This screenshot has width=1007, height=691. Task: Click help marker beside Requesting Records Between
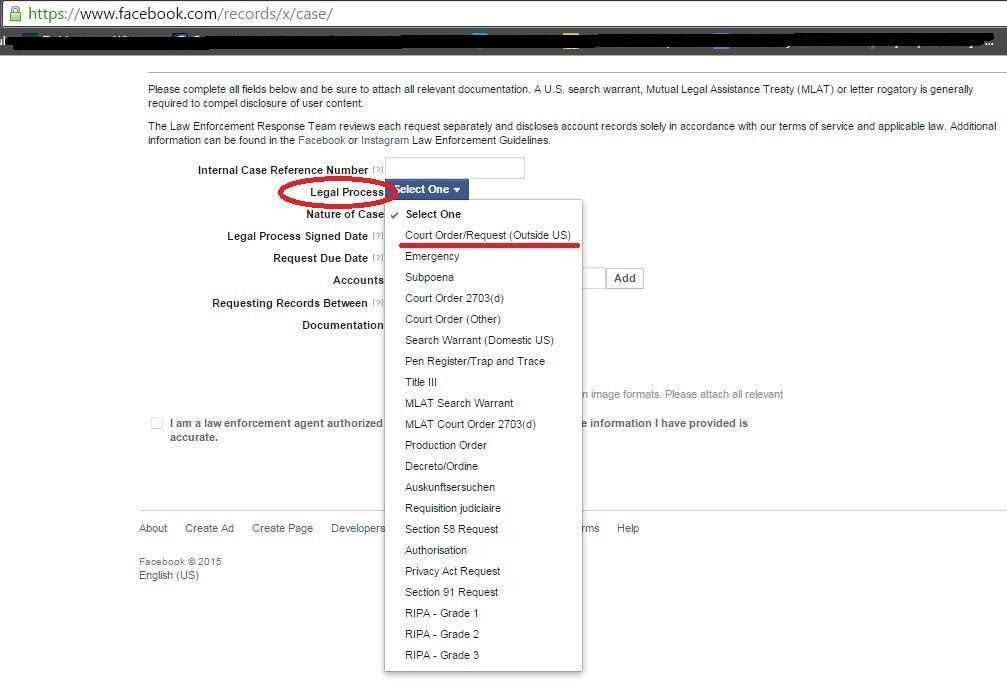point(378,303)
